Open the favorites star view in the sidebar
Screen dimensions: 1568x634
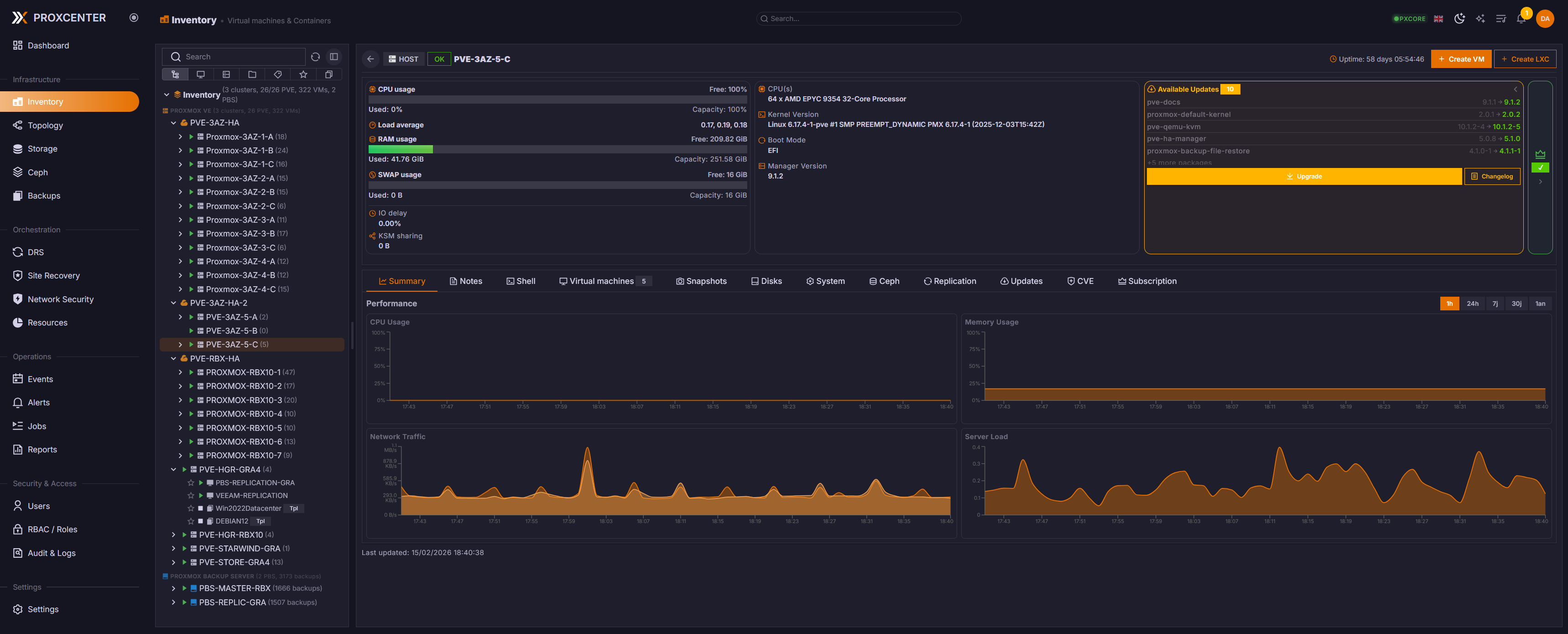(302, 73)
